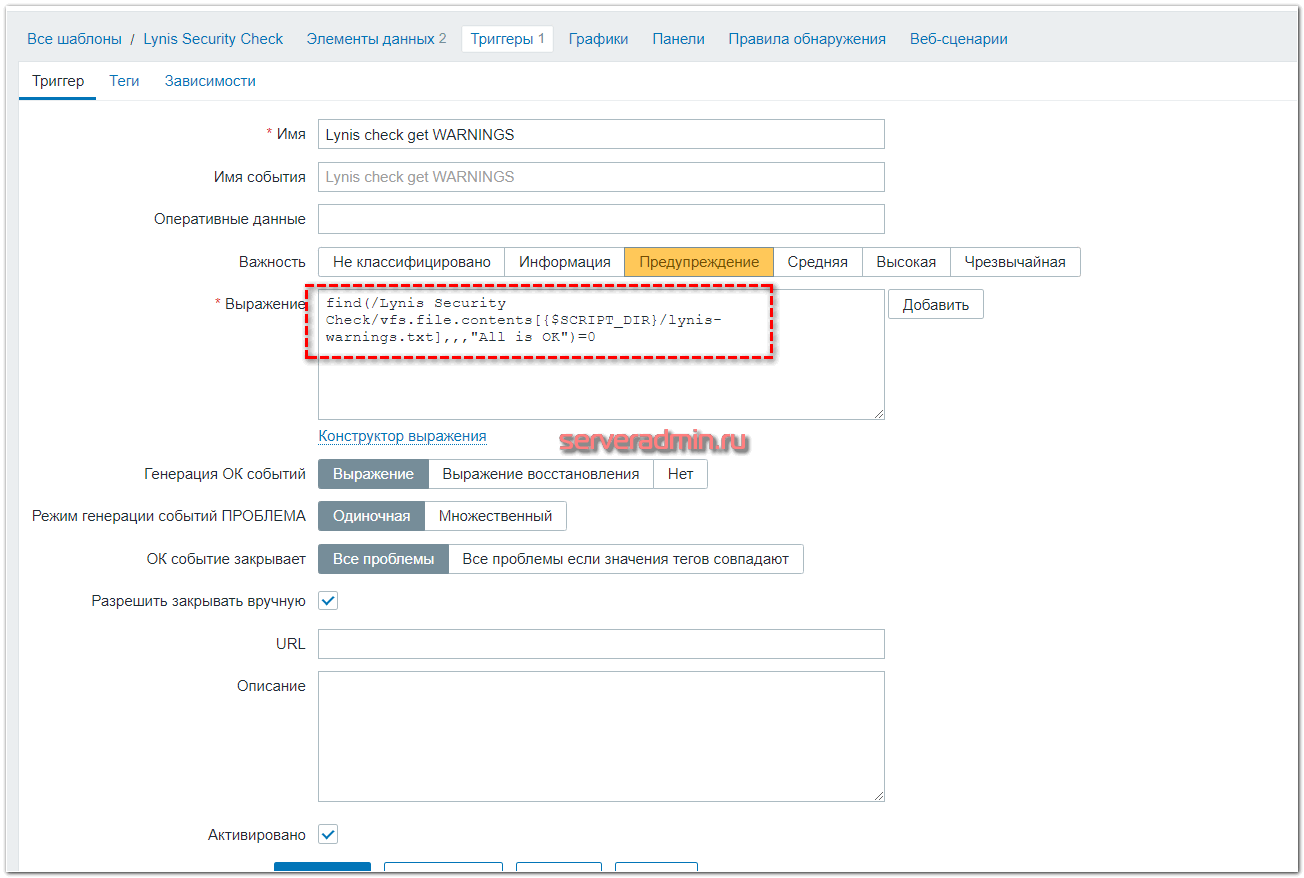Open Правила обнаружения section

(807, 39)
